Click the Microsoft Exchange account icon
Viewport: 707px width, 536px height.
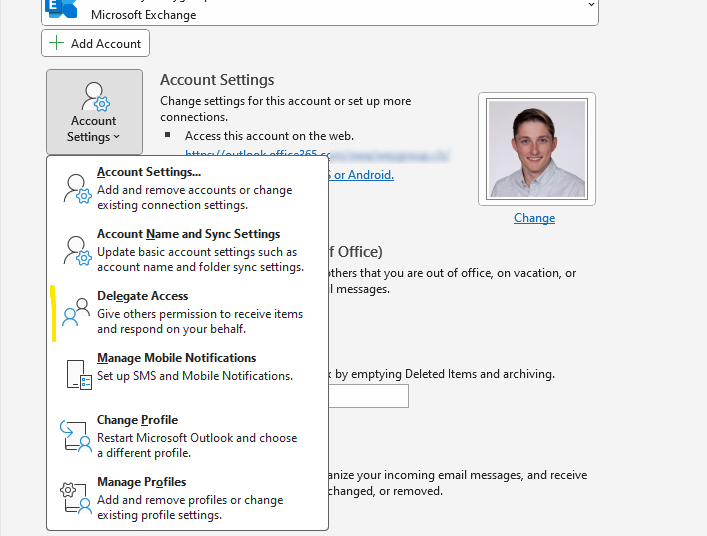(62, 9)
